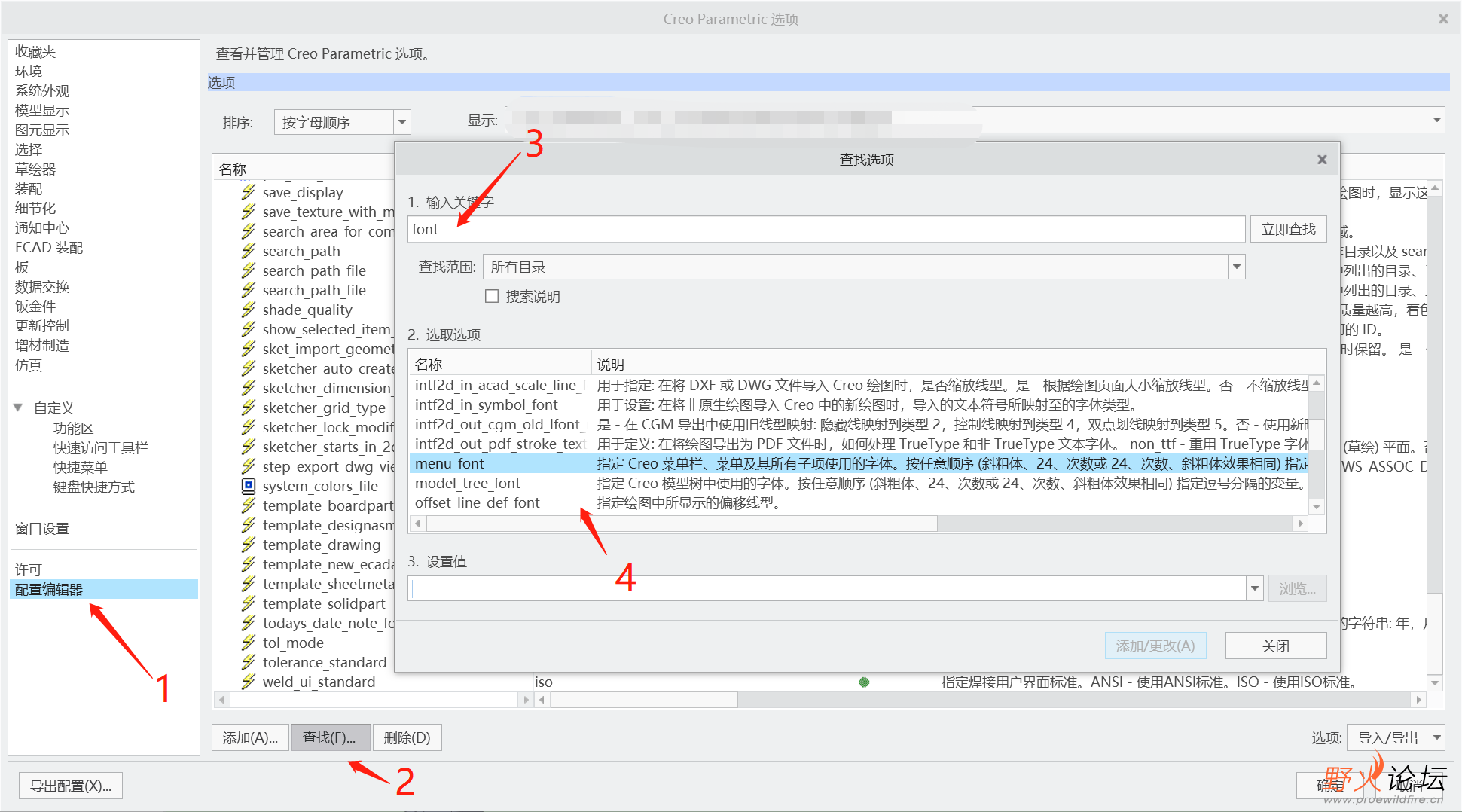Click lightning icon beside template_drawing
Viewport: 1462px width, 812px height.
249,545
